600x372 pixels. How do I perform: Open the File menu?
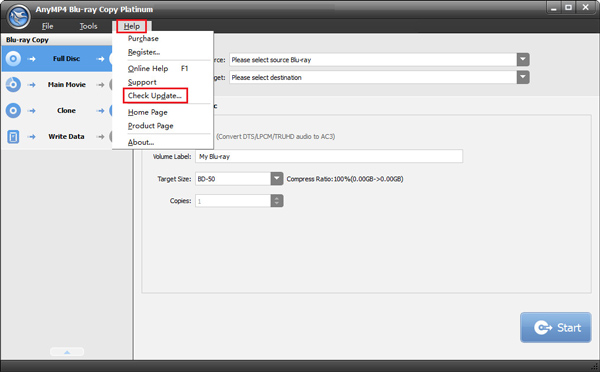coord(47,26)
